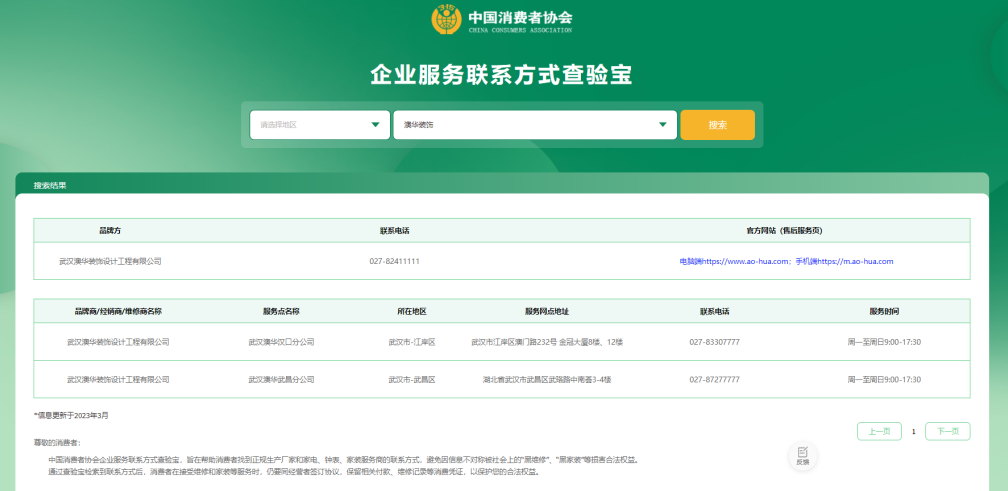Viewport: 1008px width, 491px height.
Task: Click the 请选择地区 region select field
Action: click(310, 125)
